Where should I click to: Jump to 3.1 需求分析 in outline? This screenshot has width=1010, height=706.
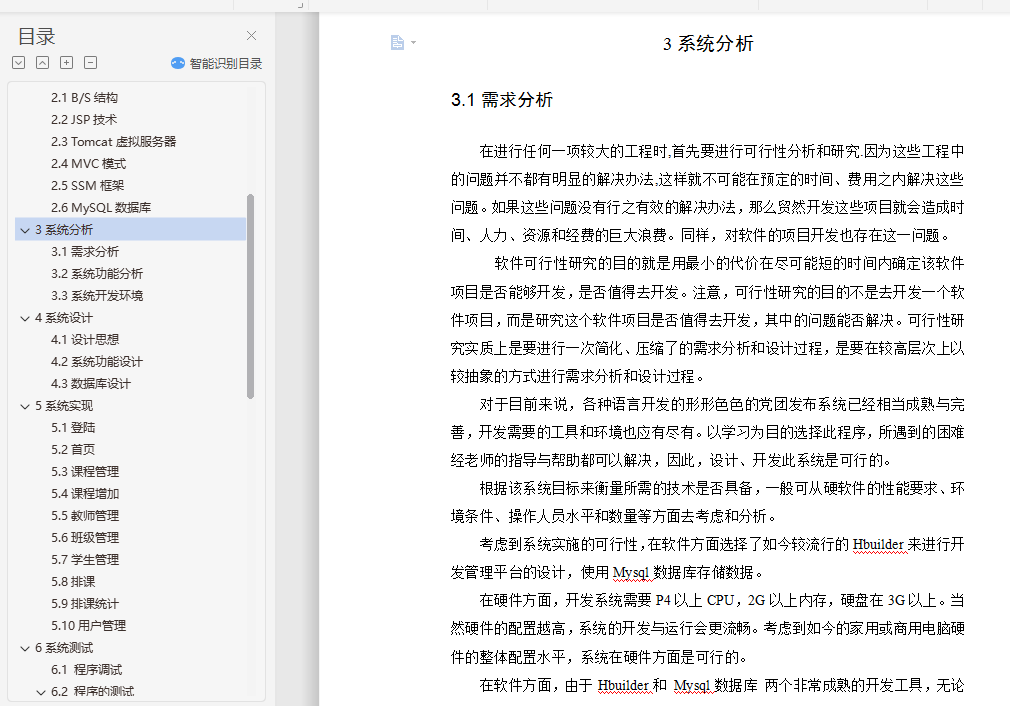[x=85, y=252]
